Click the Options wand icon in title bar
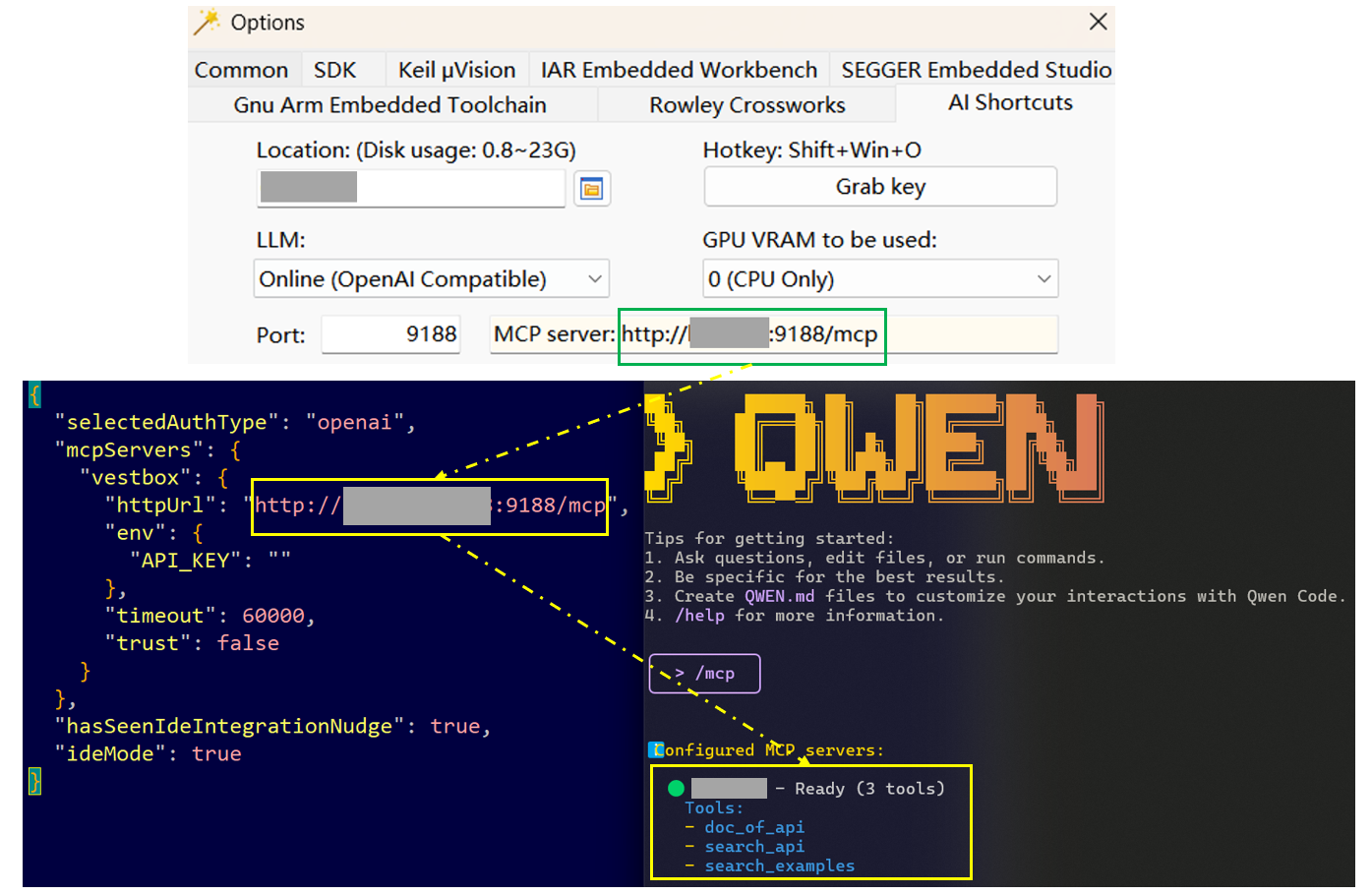The image size is (1372, 895). click(207, 22)
